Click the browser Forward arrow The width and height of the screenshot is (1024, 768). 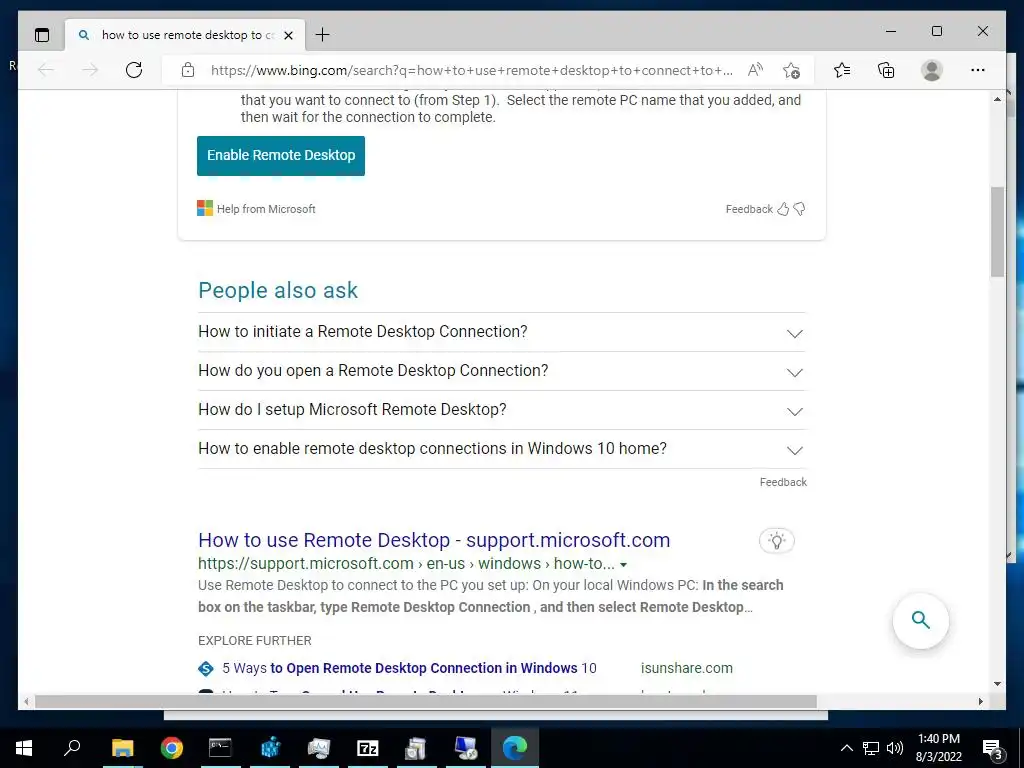(x=90, y=70)
